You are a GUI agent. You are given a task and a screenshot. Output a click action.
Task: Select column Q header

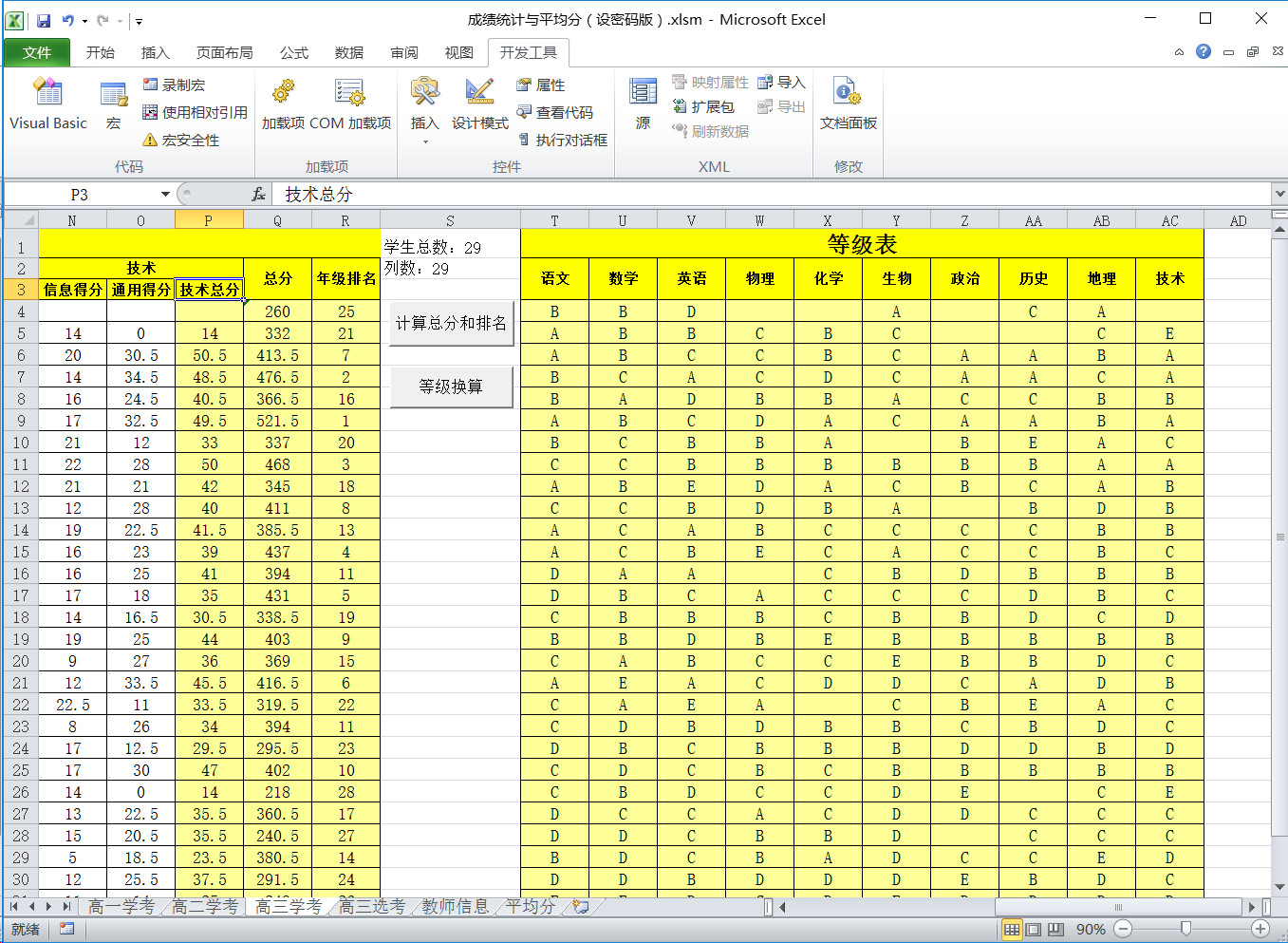(278, 220)
